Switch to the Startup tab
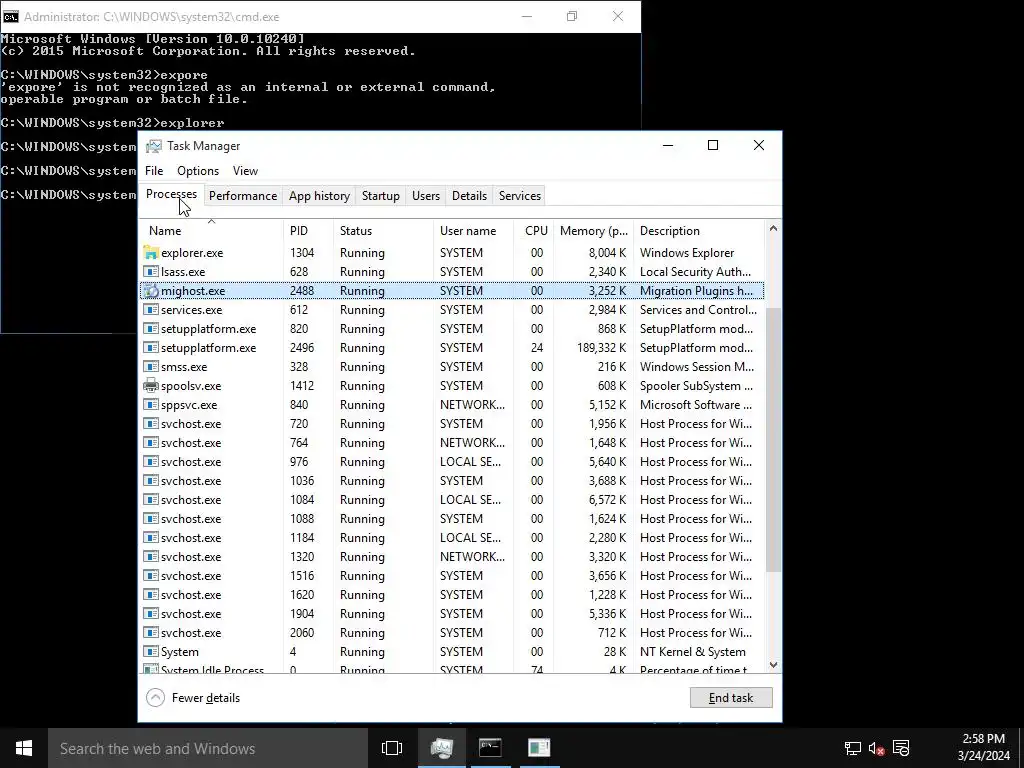 pyautogui.click(x=381, y=196)
